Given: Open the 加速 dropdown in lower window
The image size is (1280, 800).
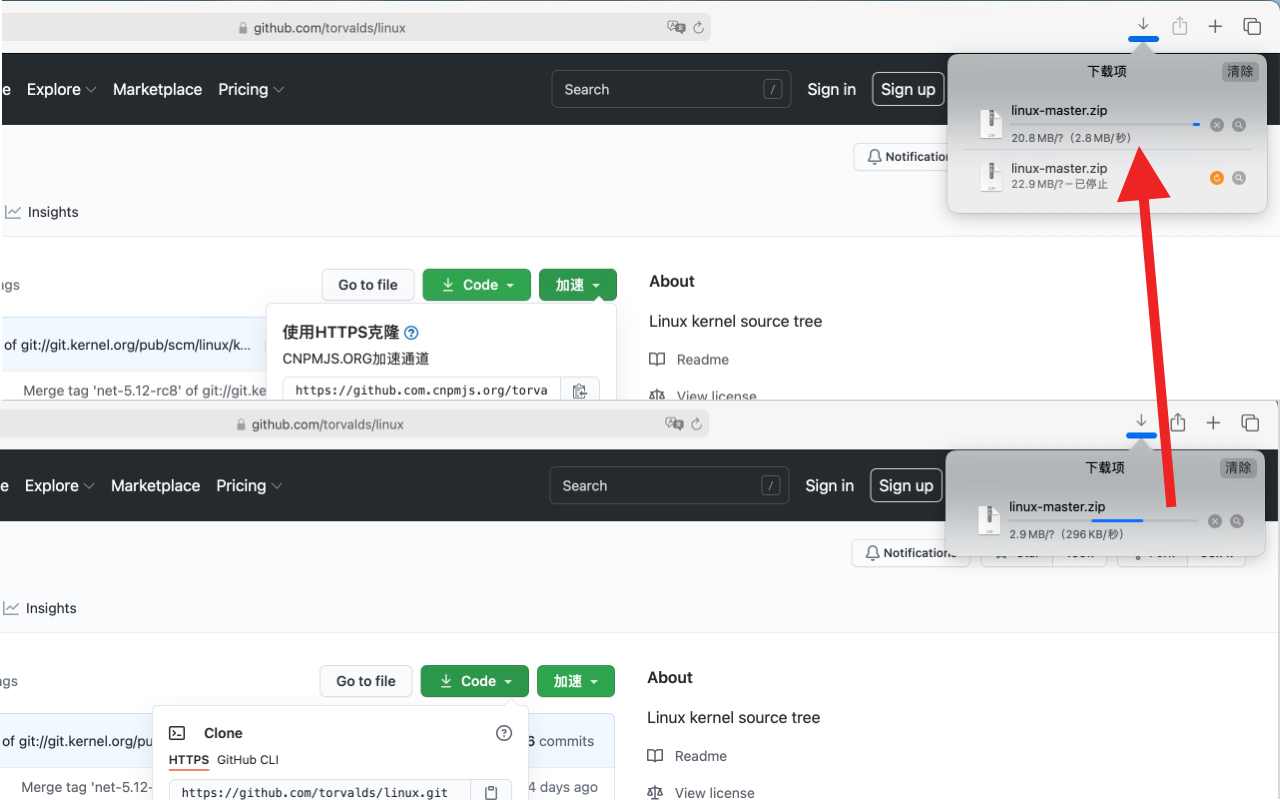Looking at the screenshot, I should [x=576, y=681].
